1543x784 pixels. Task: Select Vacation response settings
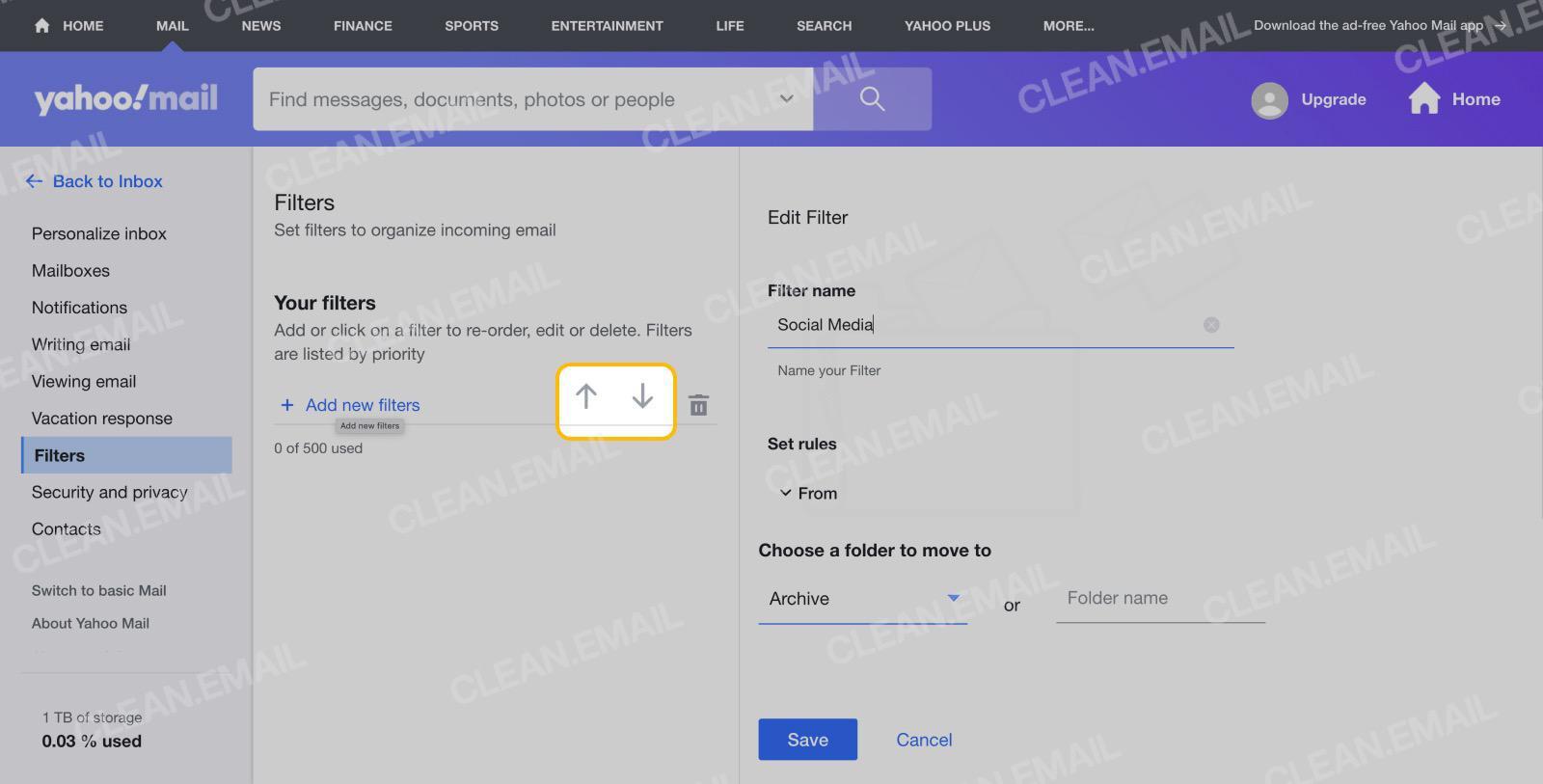[102, 419]
